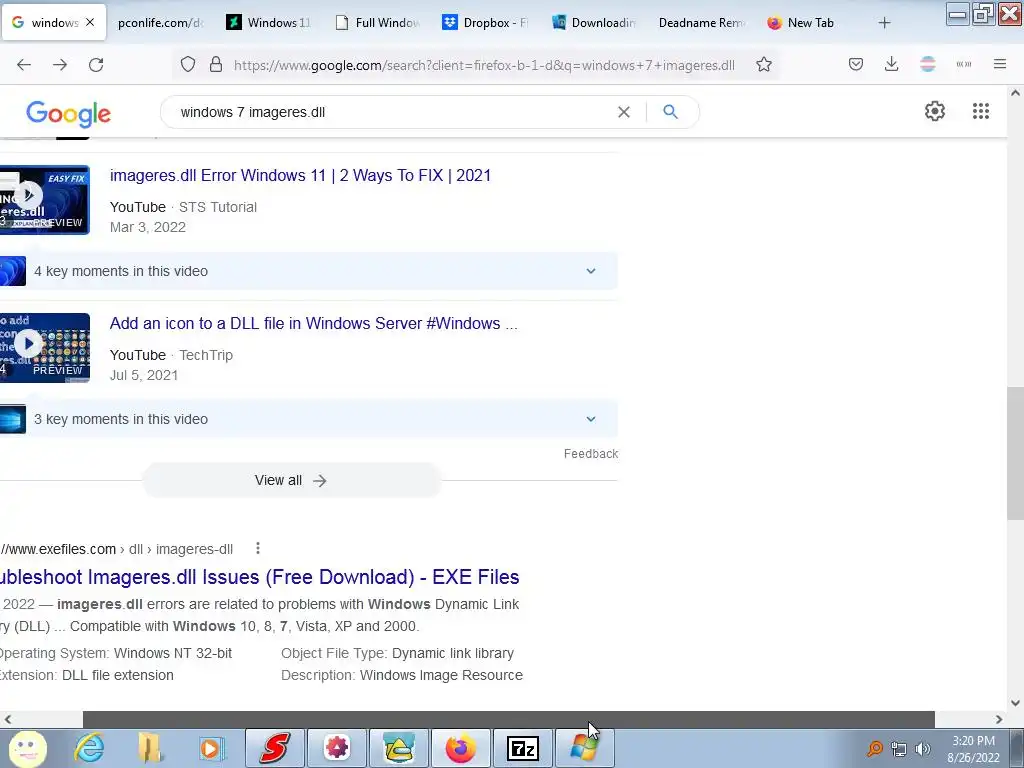Focus the Google search input field
This screenshot has height=768, width=1024.
tap(392, 112)
